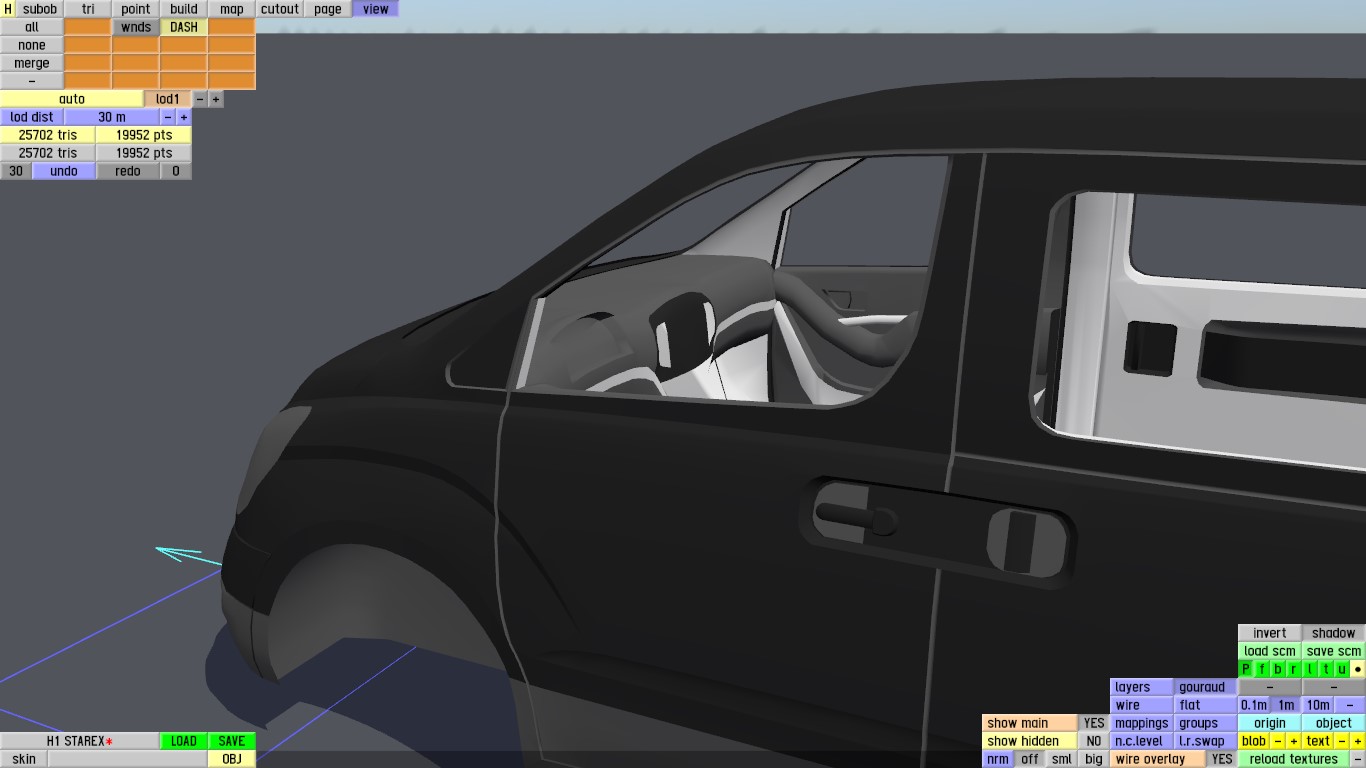Increase LOD level with plus beside lod1
The height and width of the screenshot is (768, 1366).
216,99
